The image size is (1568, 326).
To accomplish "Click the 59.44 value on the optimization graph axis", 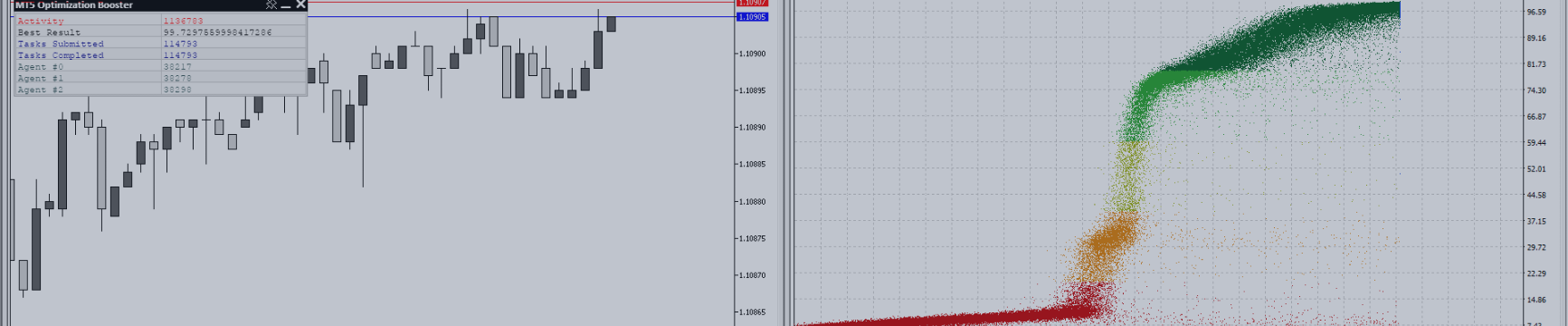I will click(x=1536, y=143).
